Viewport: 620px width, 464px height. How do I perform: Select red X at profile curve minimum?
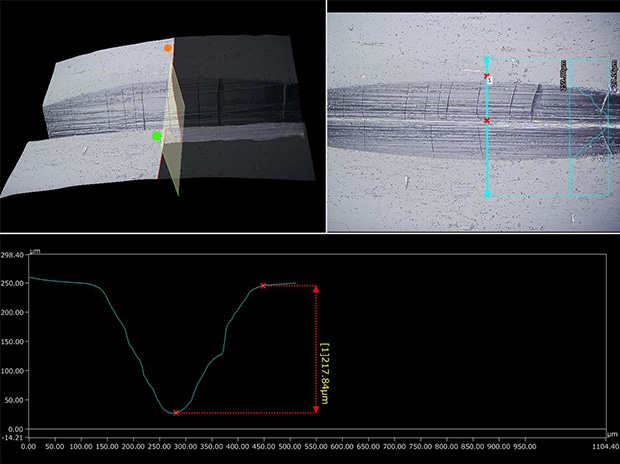tap(176, 412)
